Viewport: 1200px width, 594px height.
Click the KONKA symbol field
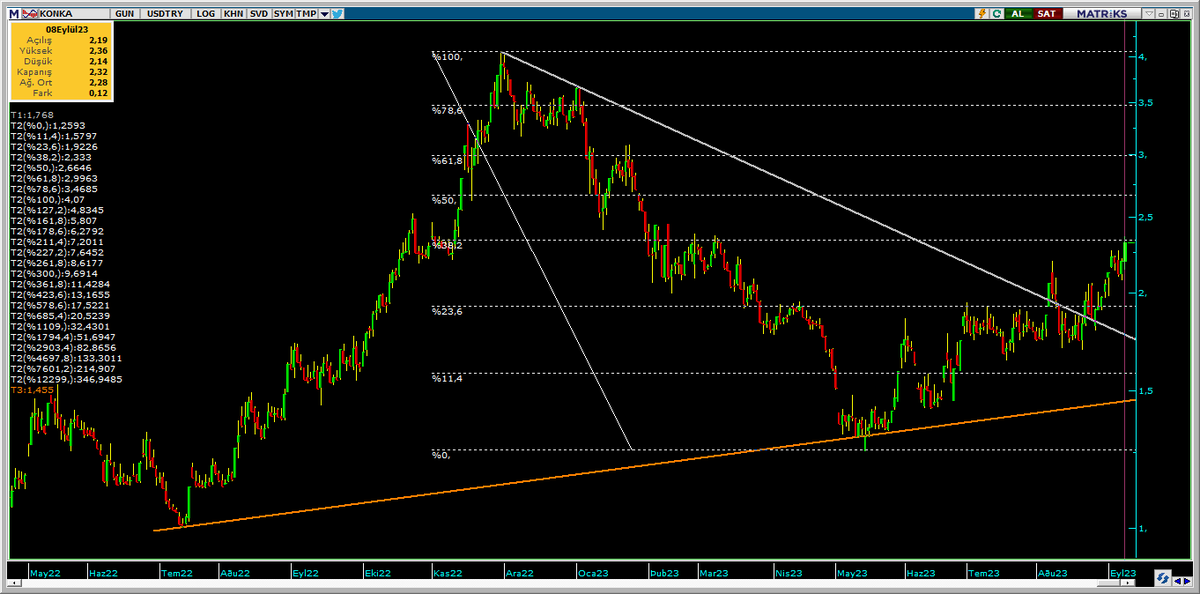point(75,14)
